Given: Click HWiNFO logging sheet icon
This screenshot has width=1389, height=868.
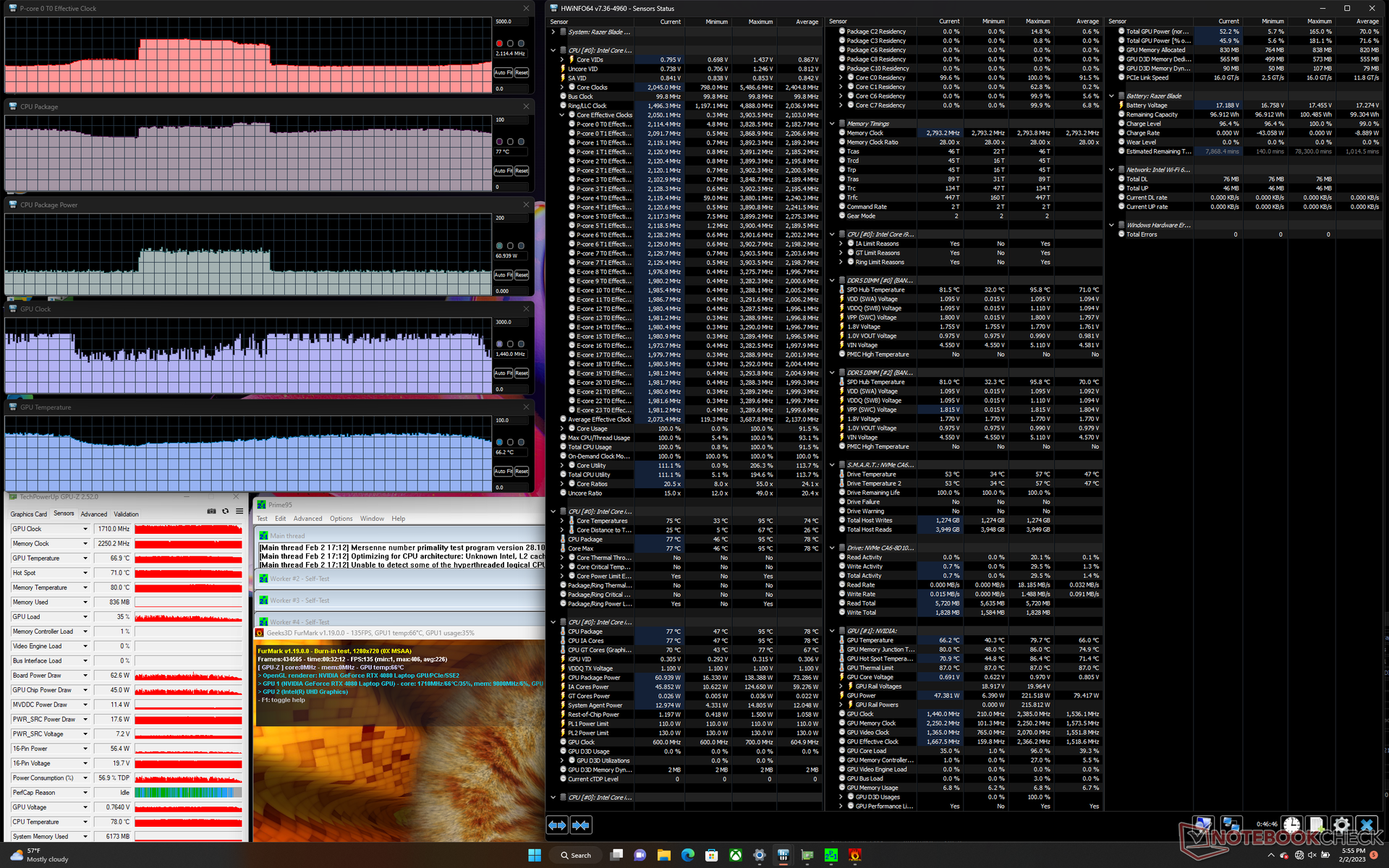Looking at the screenshot, I should [1317, 825].
